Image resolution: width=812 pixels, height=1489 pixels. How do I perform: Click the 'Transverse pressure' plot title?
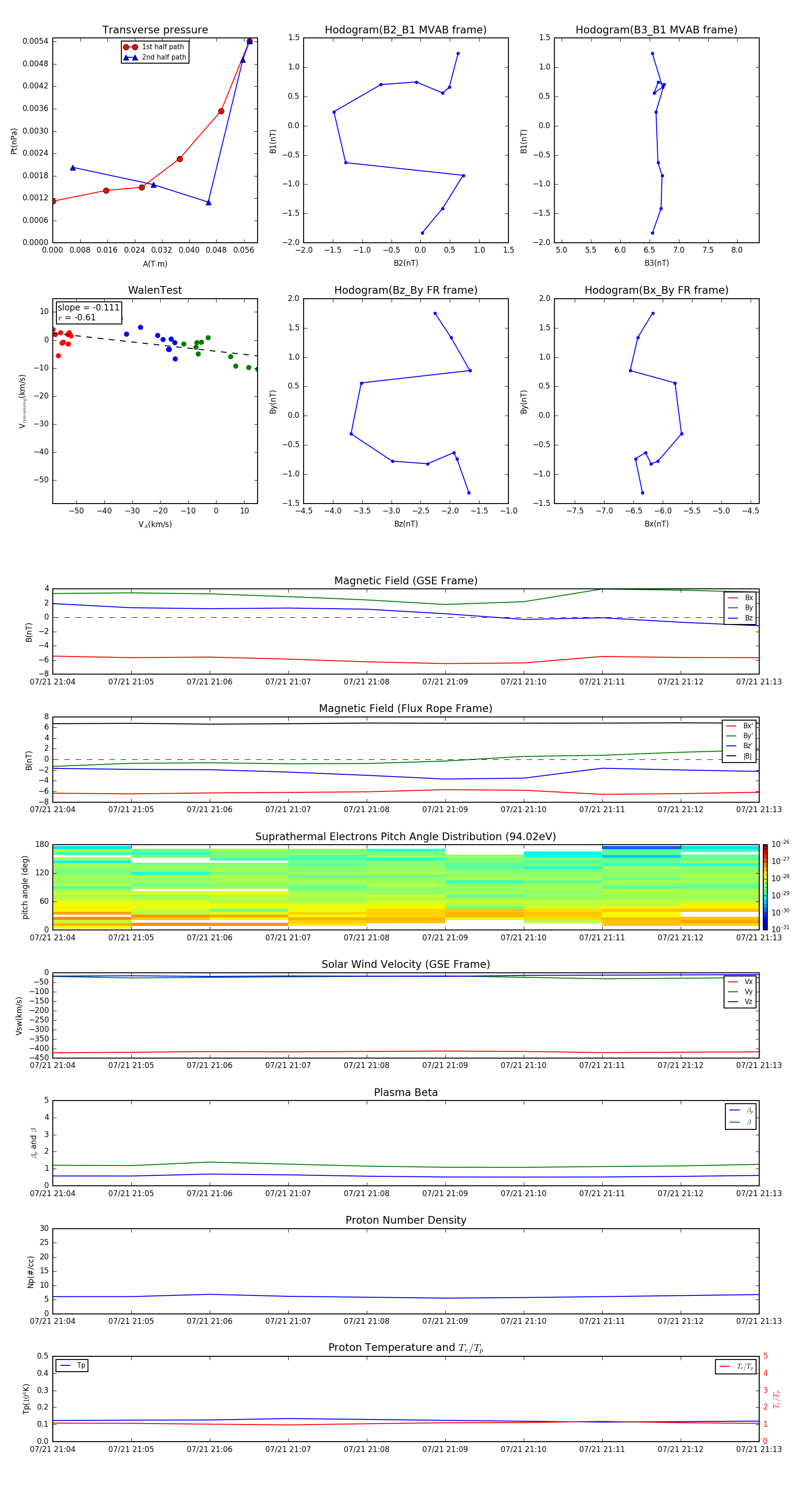155,30
